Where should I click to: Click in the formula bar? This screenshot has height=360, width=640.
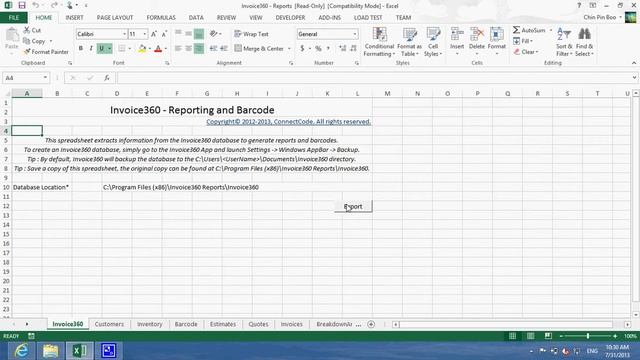click(x=375, y=78)
